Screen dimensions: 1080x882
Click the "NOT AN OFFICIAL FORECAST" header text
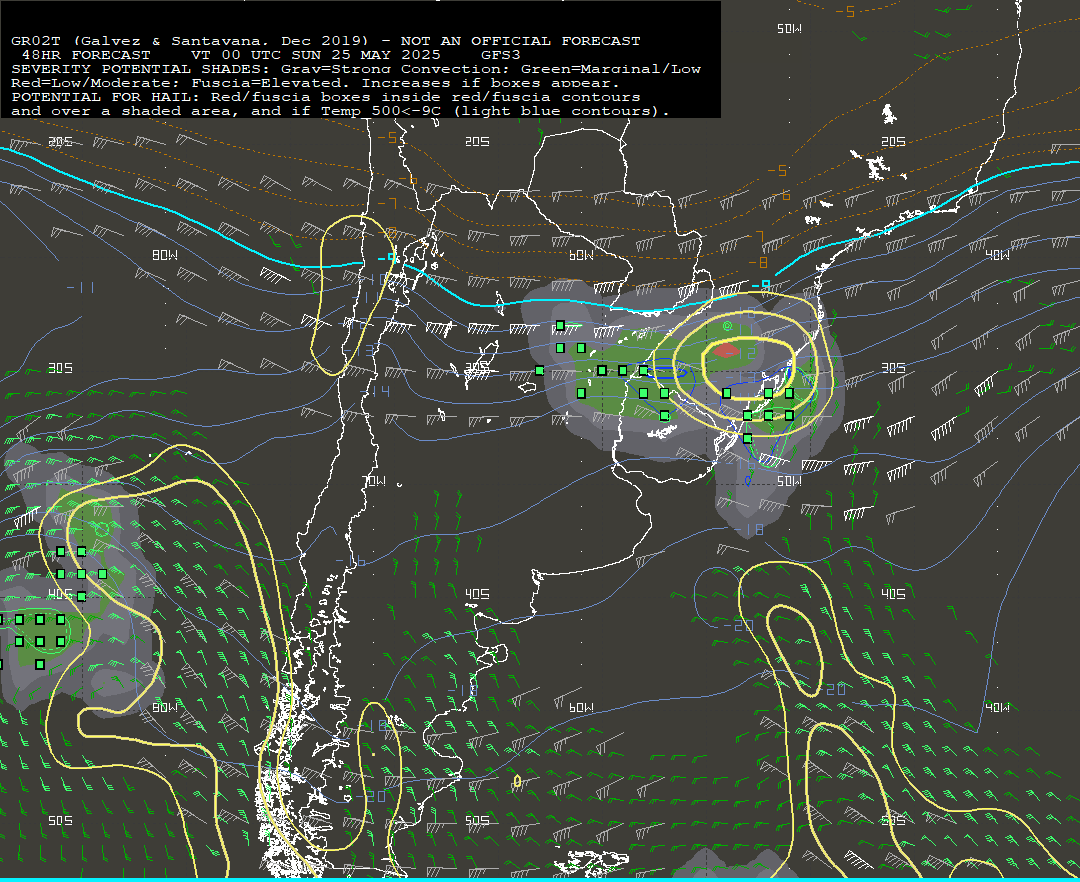tap(521, 41)
